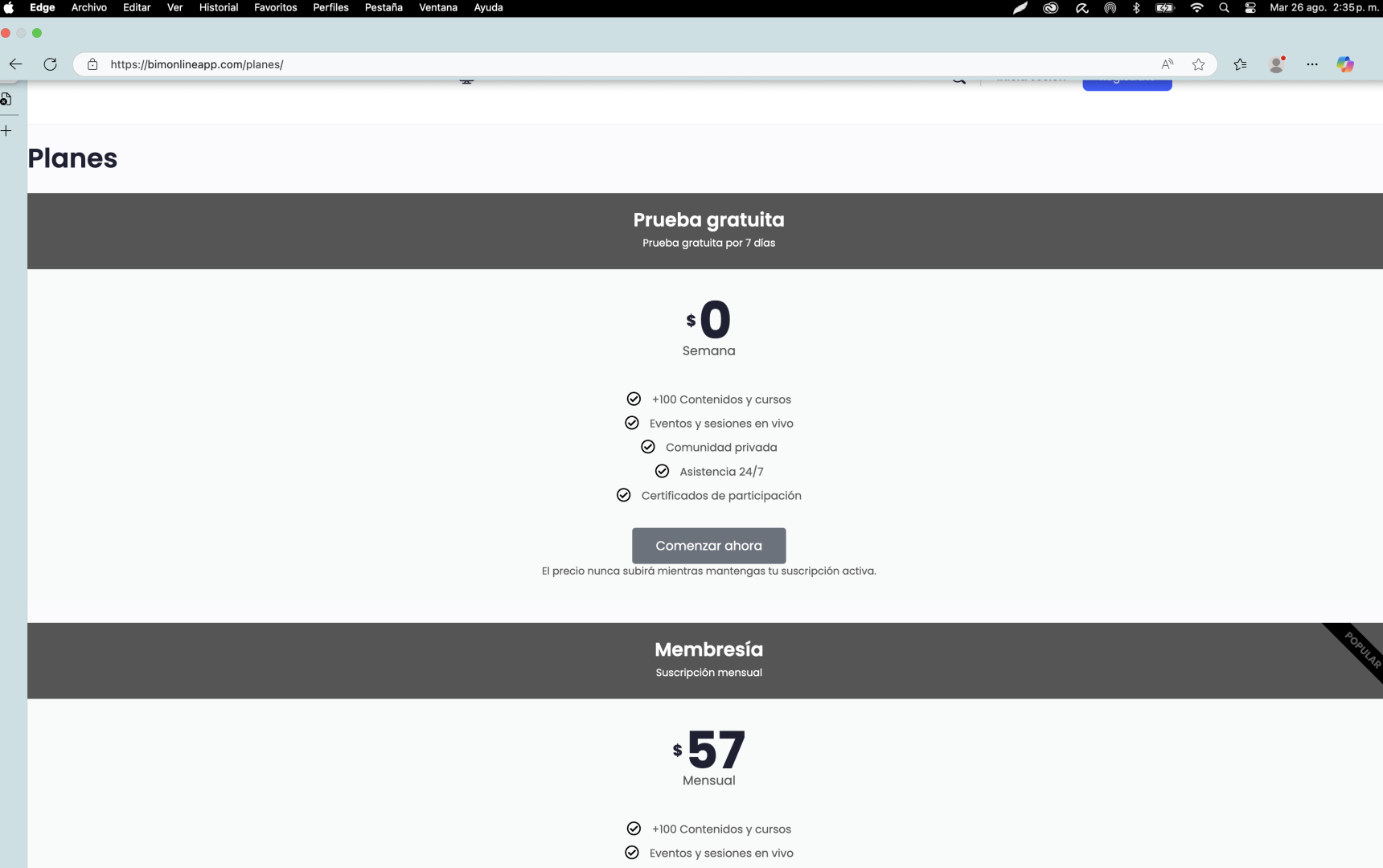Open new tab with plus icon
The image size is (1383, 868).
6,130
